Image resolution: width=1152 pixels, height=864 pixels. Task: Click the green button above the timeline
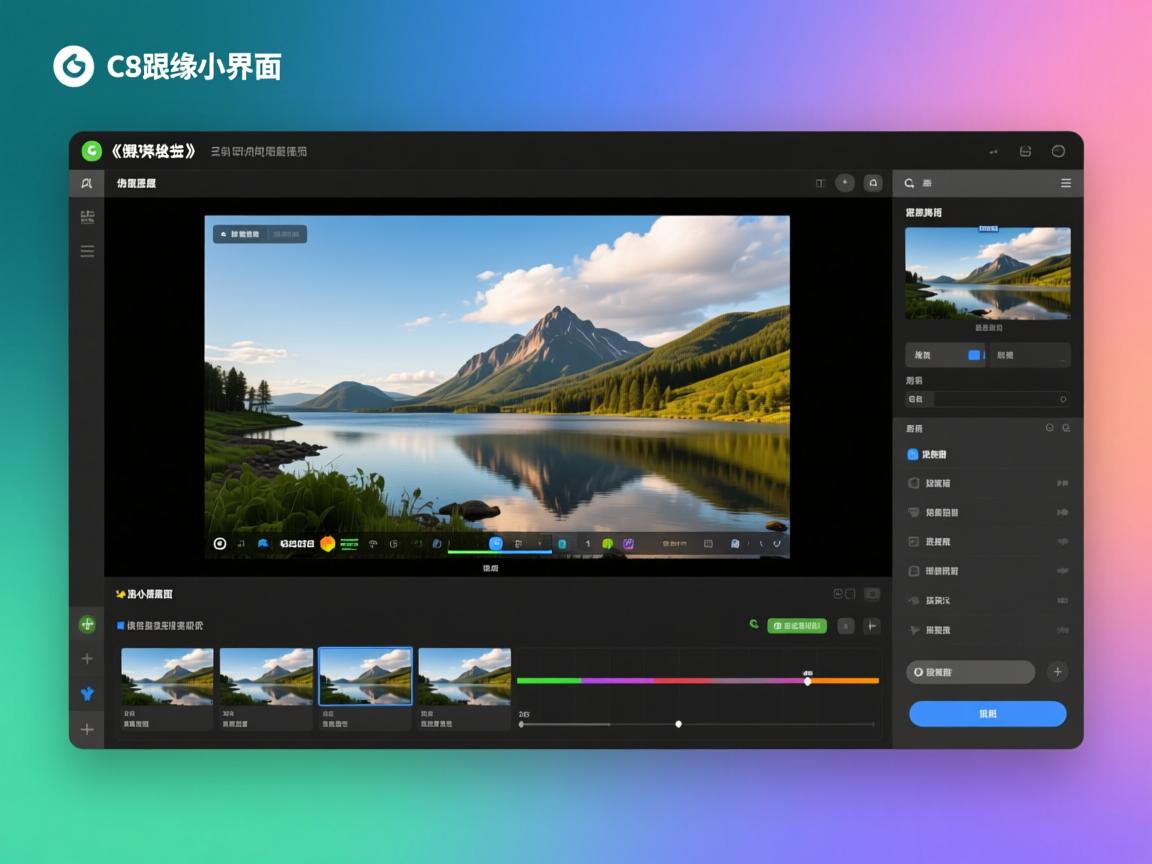[x=797, y=626]
